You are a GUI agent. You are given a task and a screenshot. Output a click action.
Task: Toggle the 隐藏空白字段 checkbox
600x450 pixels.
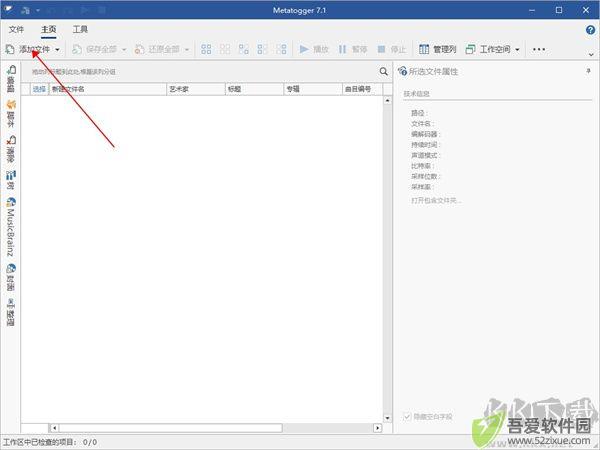point(407,416)
